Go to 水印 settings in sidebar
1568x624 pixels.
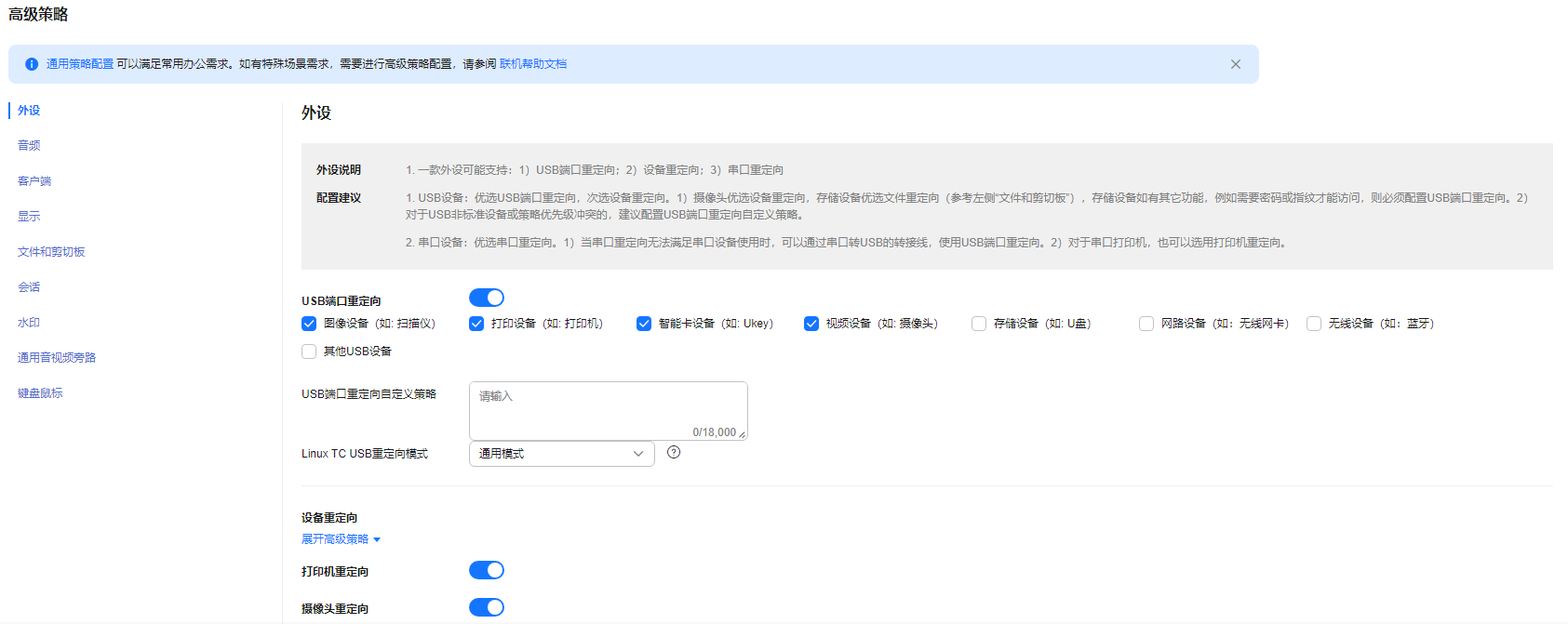point(29,323)
